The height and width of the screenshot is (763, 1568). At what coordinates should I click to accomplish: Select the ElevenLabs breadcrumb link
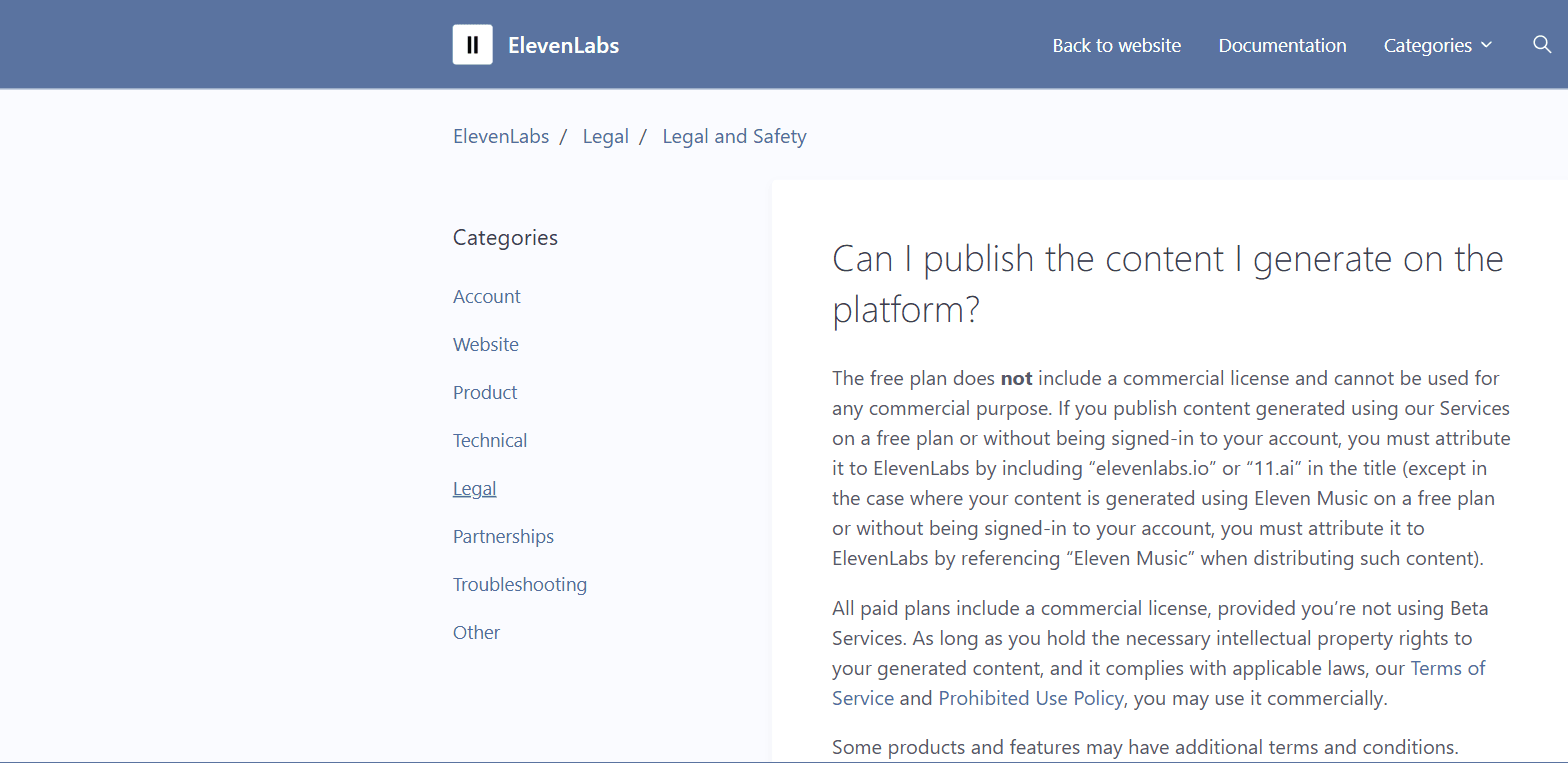click(x=501, y=137)
